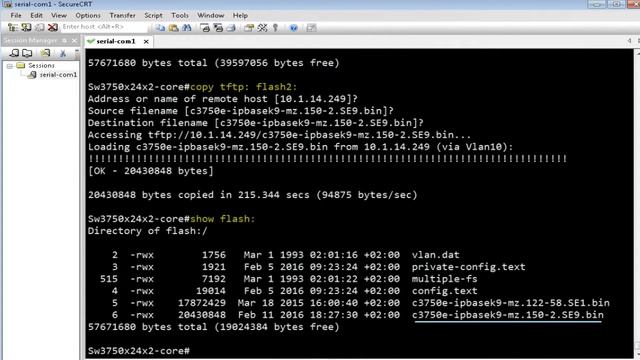Open Session Options toolbar icon

click(249, 27)
